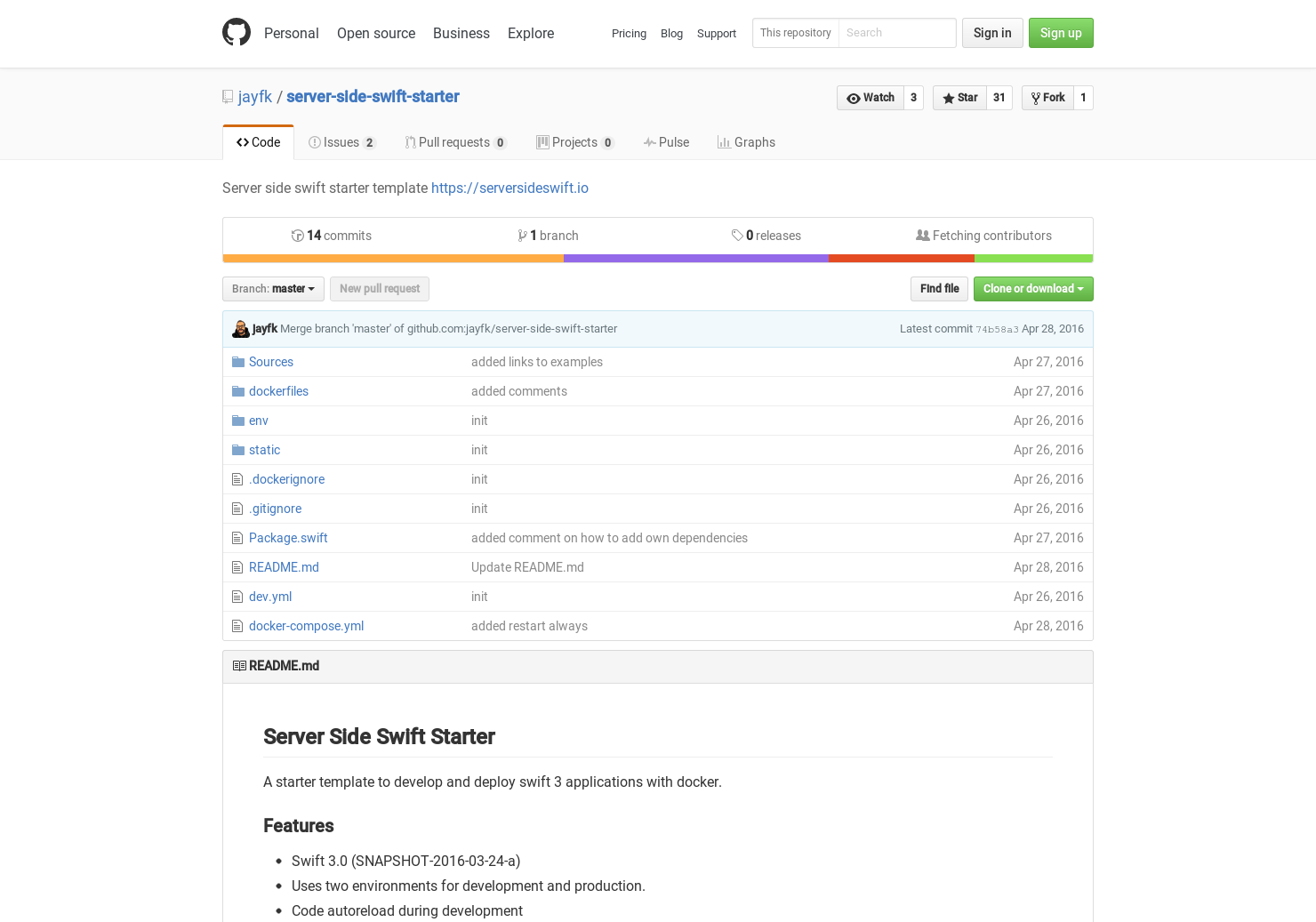Image resolution: width=1316 pixels, height=922 pixels.
Task: Open the Pricing menu item
Action: coord(629,34)
